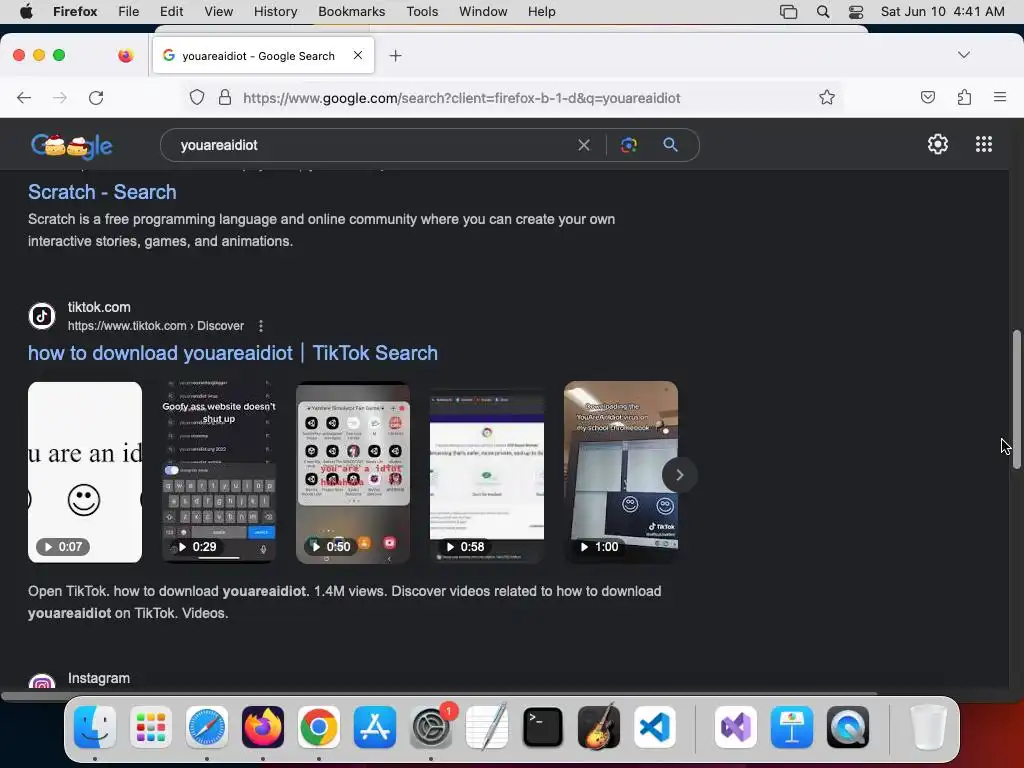Open the Trash in the dock
This screenshot has height=768, width=1024.
tap(928, 727)
